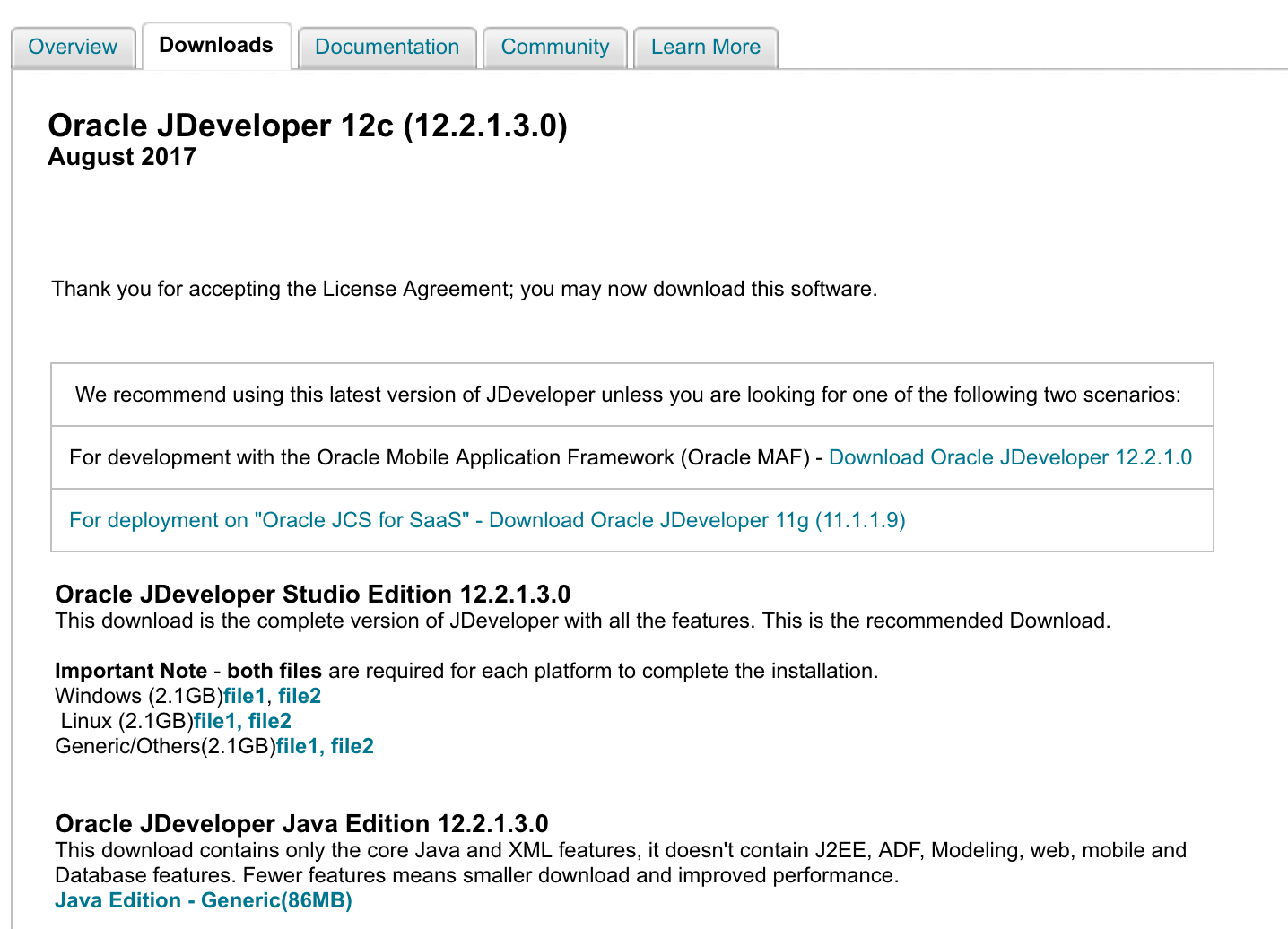The width and height of the screenshot is (1288, 929).
Task: Click the latest version recommendation text
Action: 628,395
